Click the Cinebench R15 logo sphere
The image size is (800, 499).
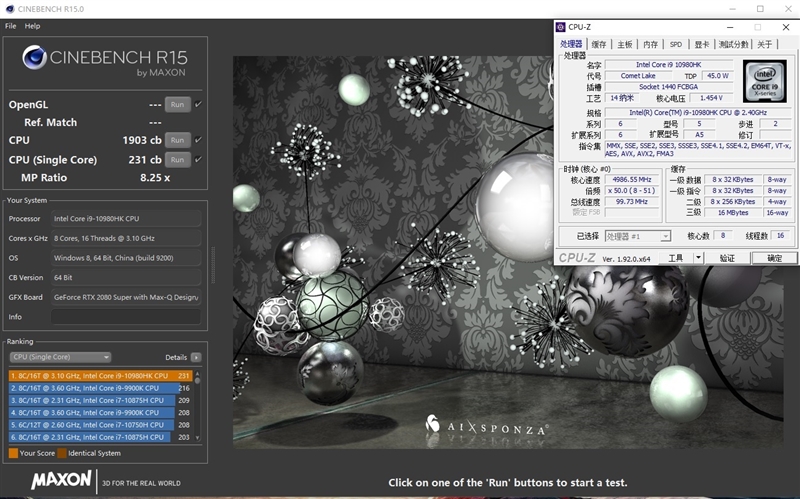click(x=34, y=57)
